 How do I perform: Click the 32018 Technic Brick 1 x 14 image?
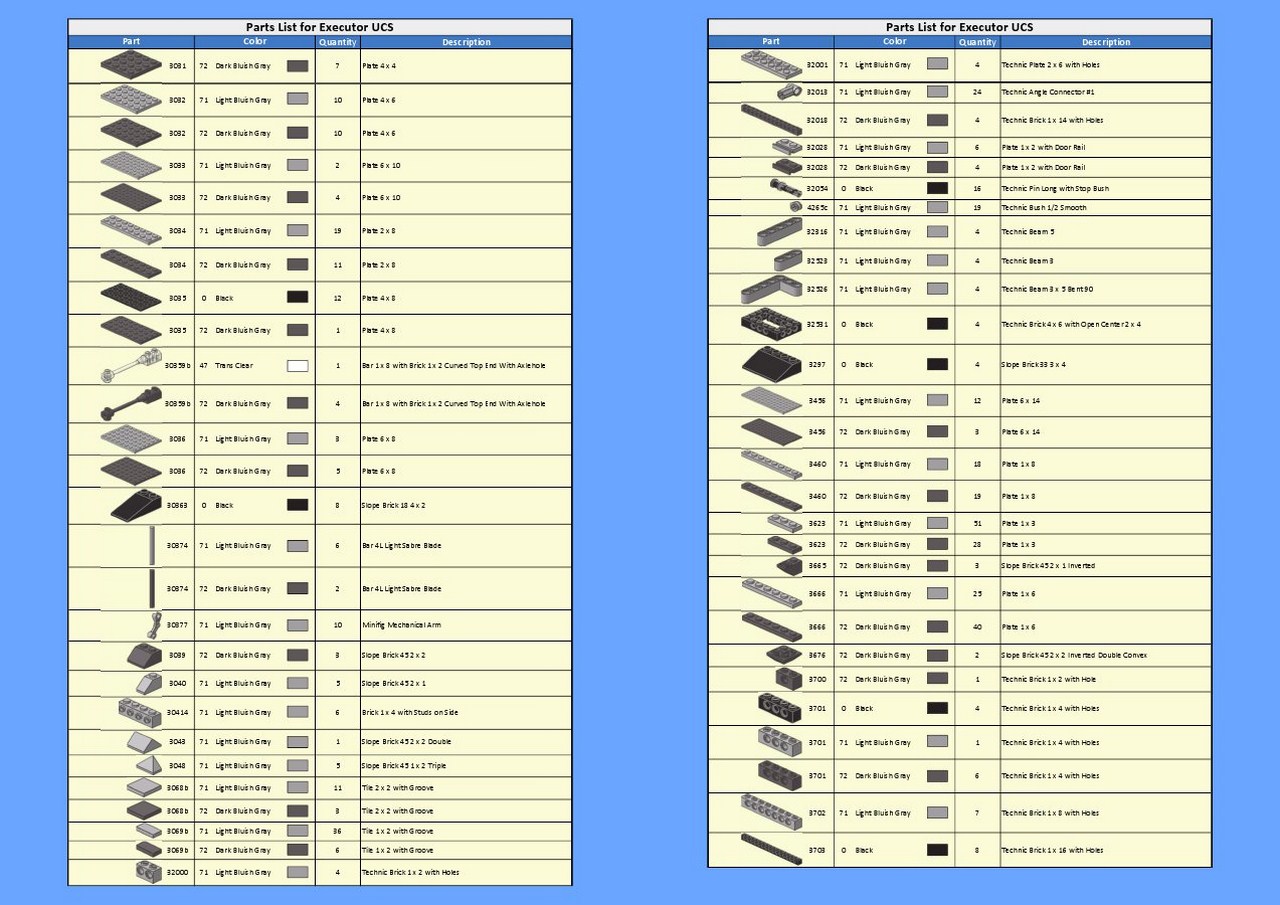click(x=771, y=120)
